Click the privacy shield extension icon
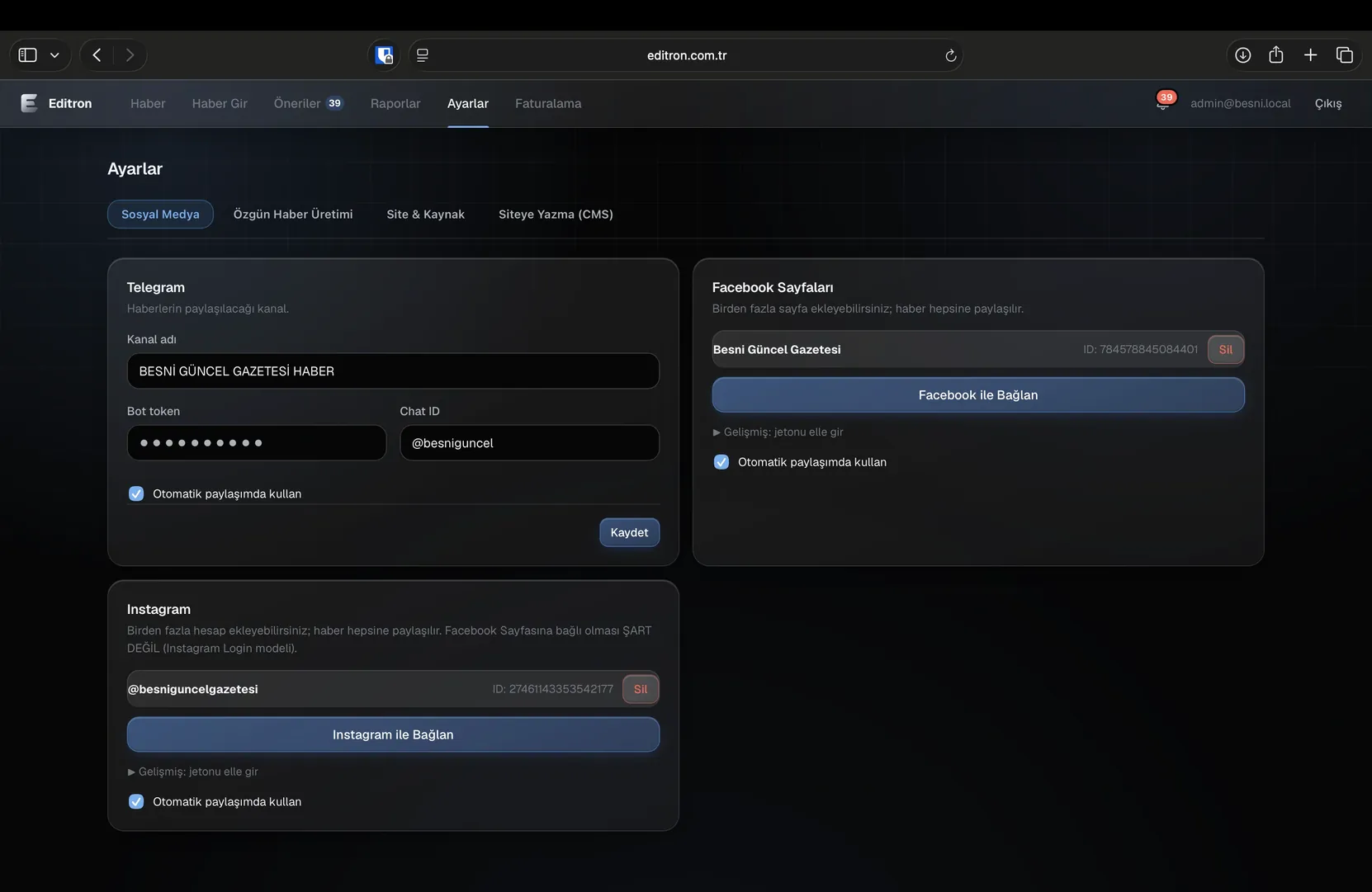 tap(384, 55)
